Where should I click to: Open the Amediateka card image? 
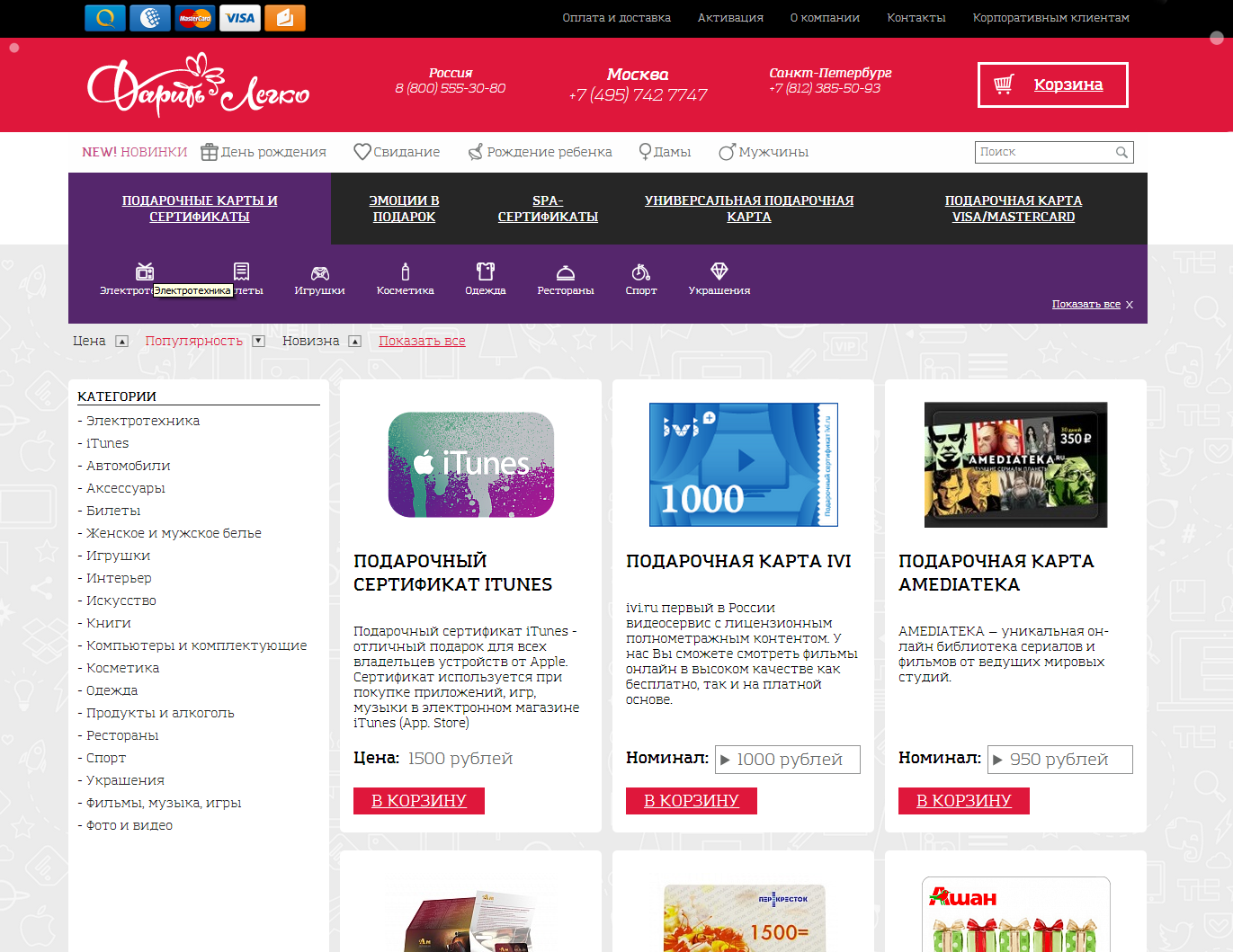click(x=1016, y=465)
